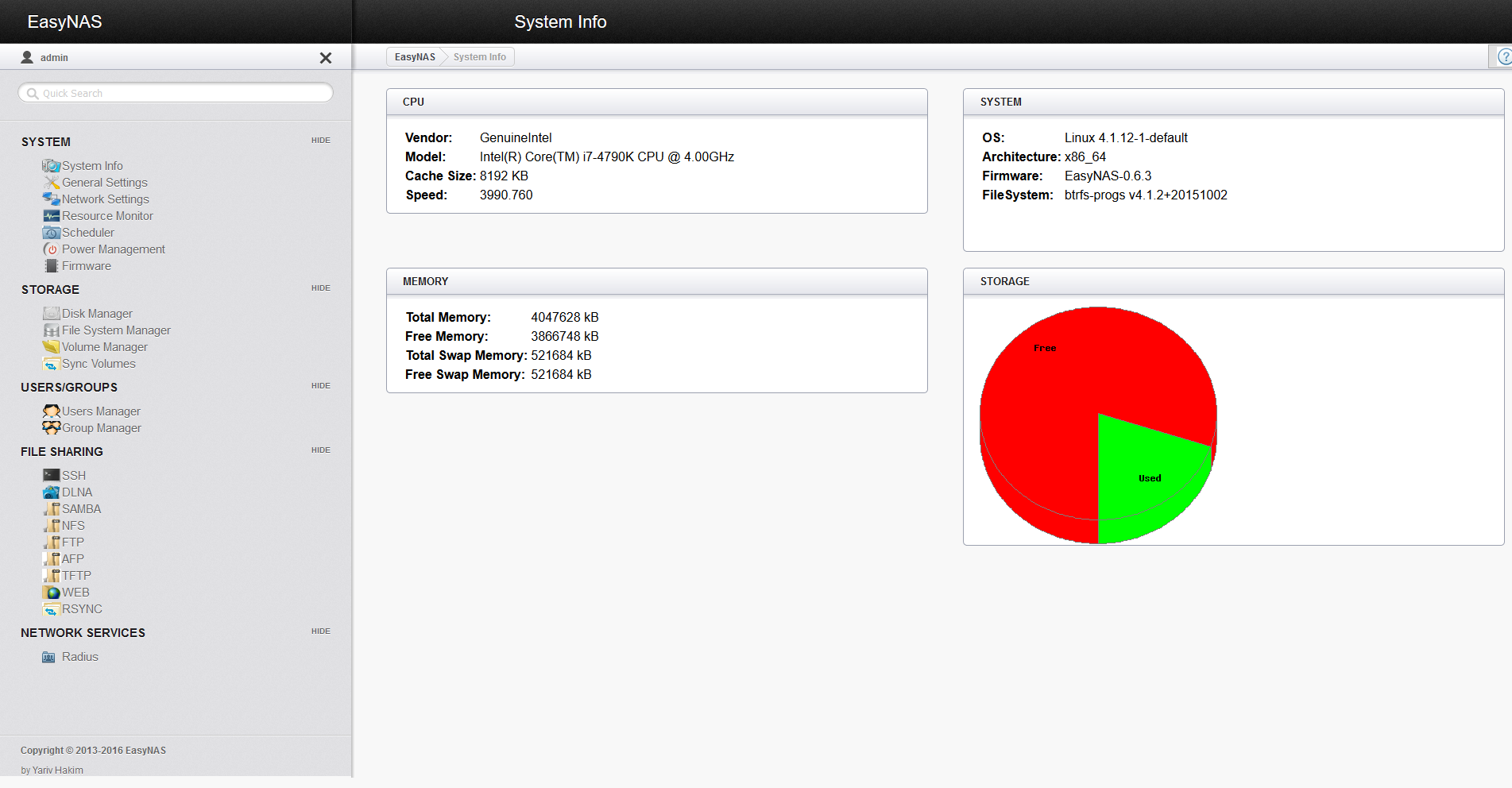Hide the USERS/GROUPS sidebar section

321,386
